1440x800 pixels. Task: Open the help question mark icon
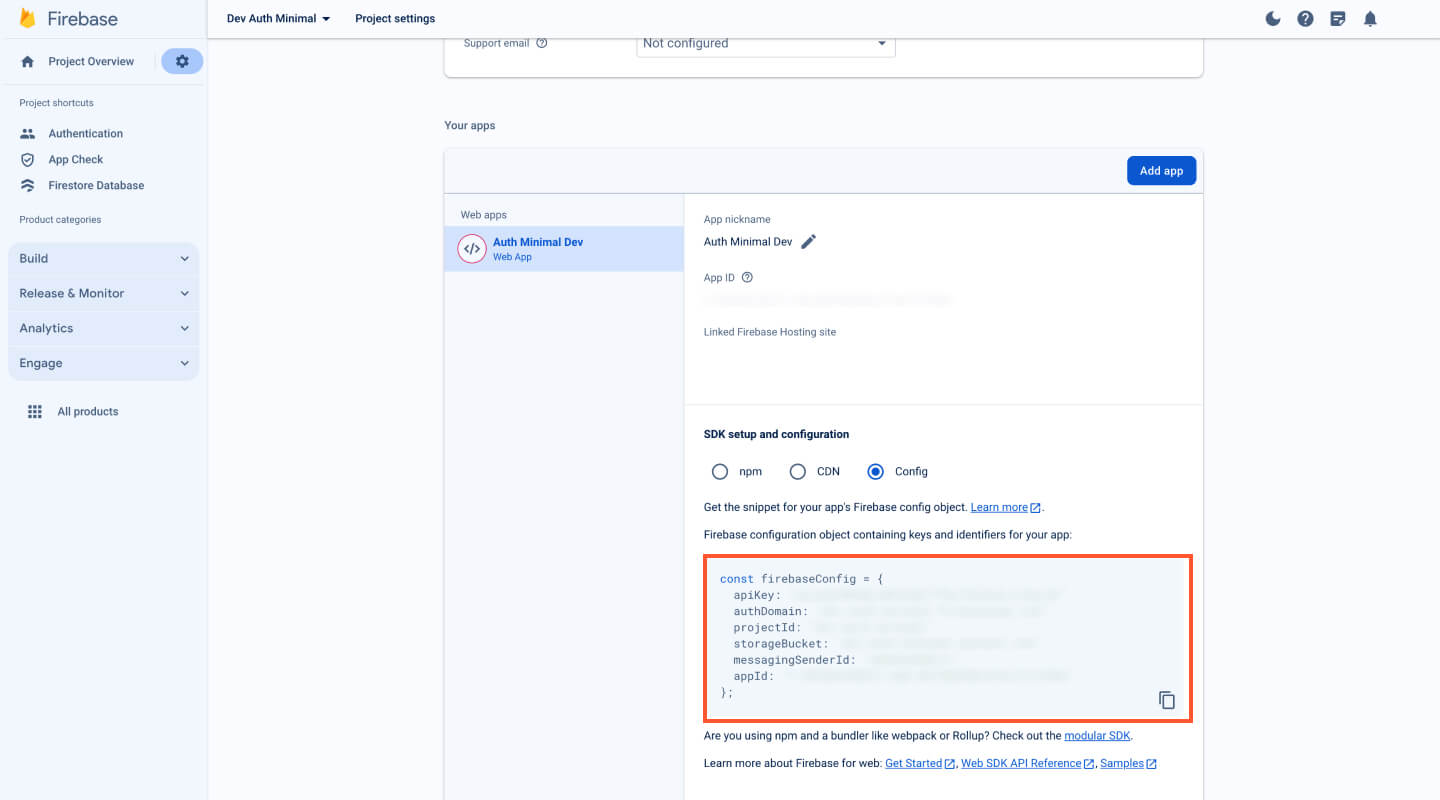pyautogui.click(x=1305, y=18)
